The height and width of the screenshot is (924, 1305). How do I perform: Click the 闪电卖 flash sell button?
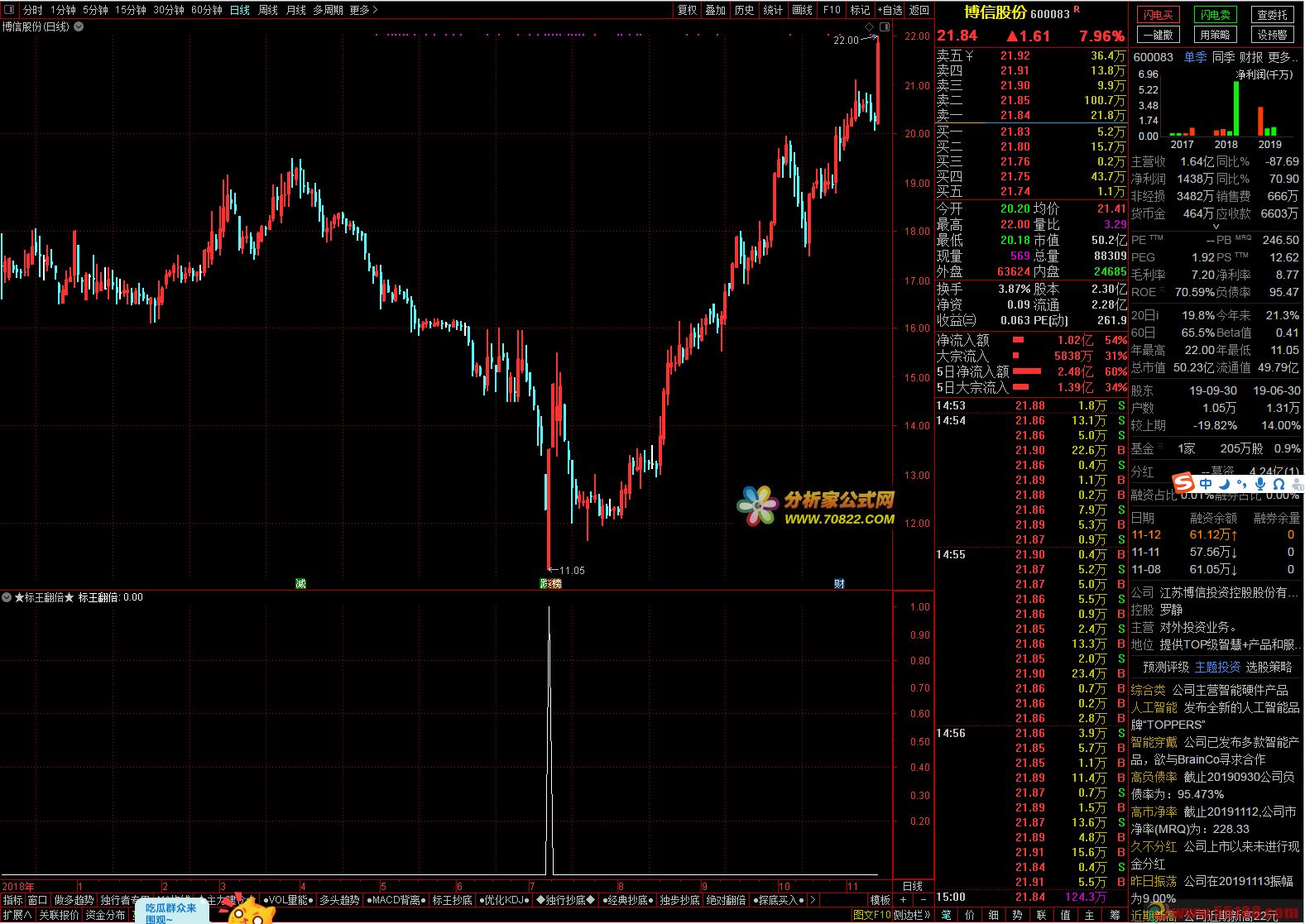[x=1215, y=15]
